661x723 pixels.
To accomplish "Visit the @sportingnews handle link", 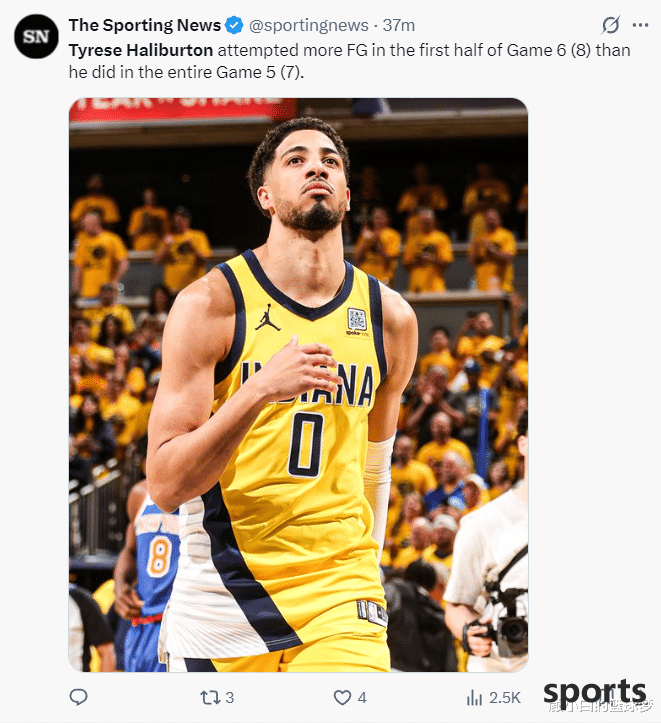I will (x=309, y=25).
